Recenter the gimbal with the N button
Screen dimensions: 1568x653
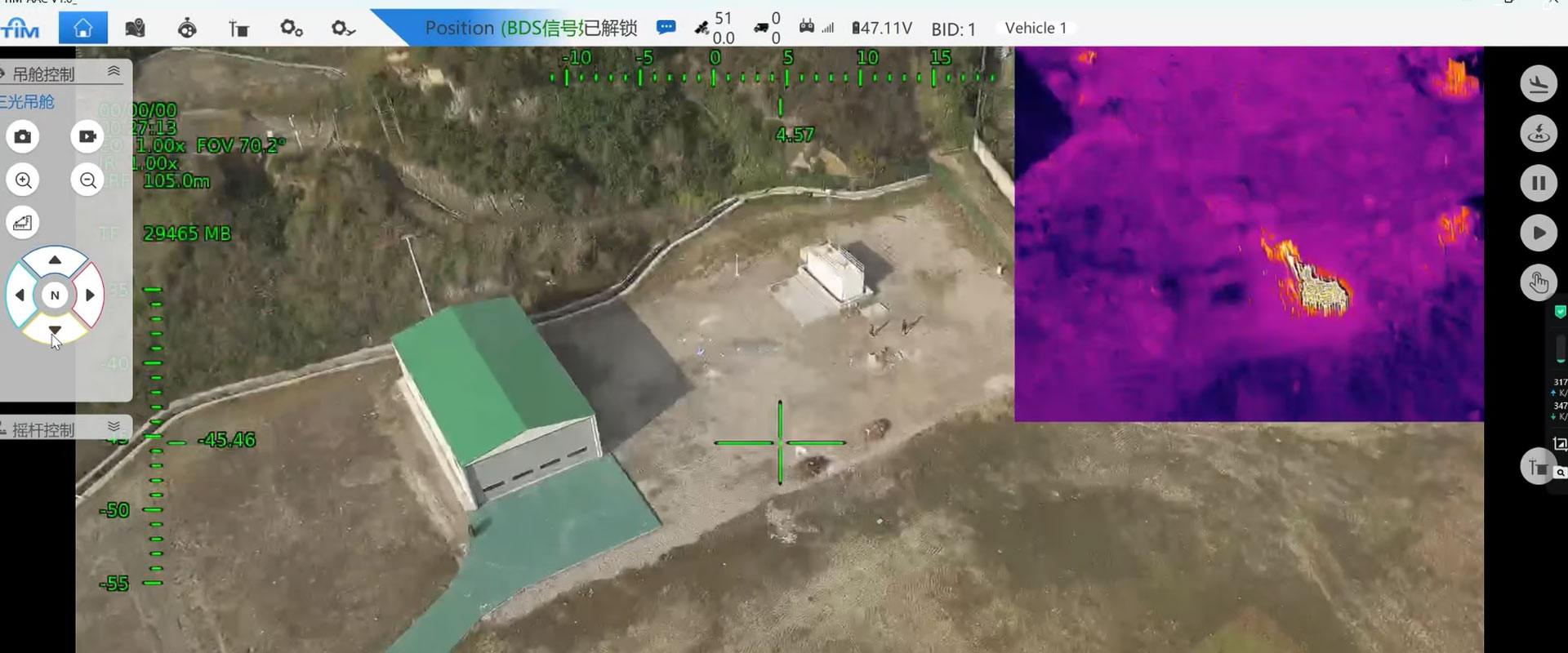click(x=55, y=295)
